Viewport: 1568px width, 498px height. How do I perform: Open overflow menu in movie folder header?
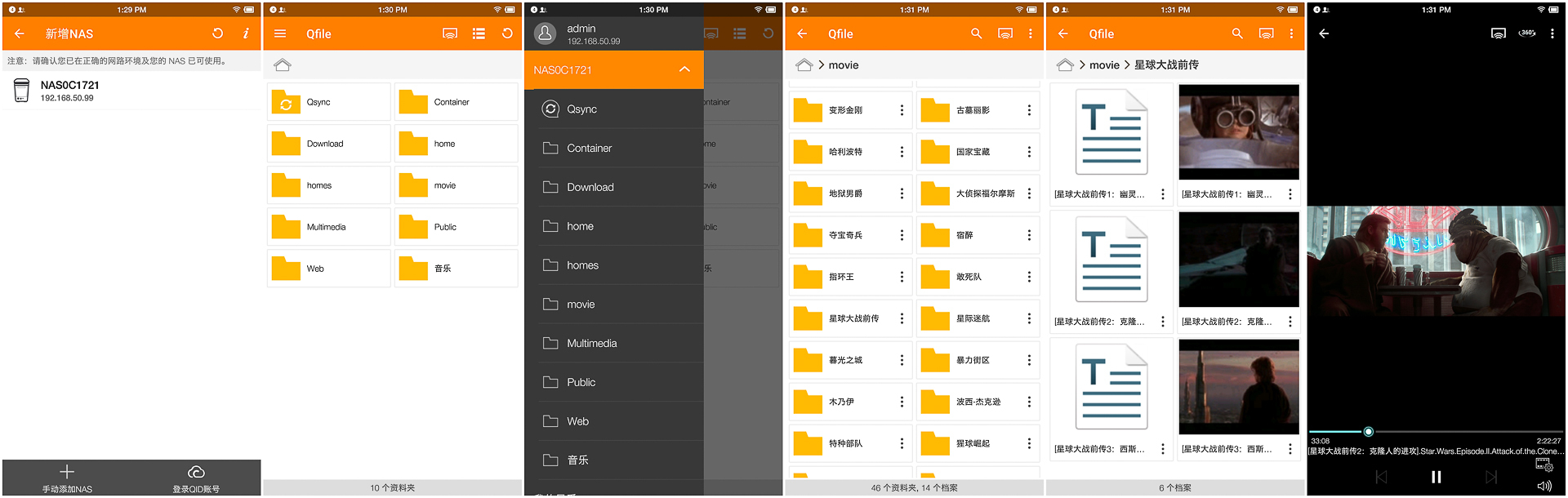[x=1031, y=33]
